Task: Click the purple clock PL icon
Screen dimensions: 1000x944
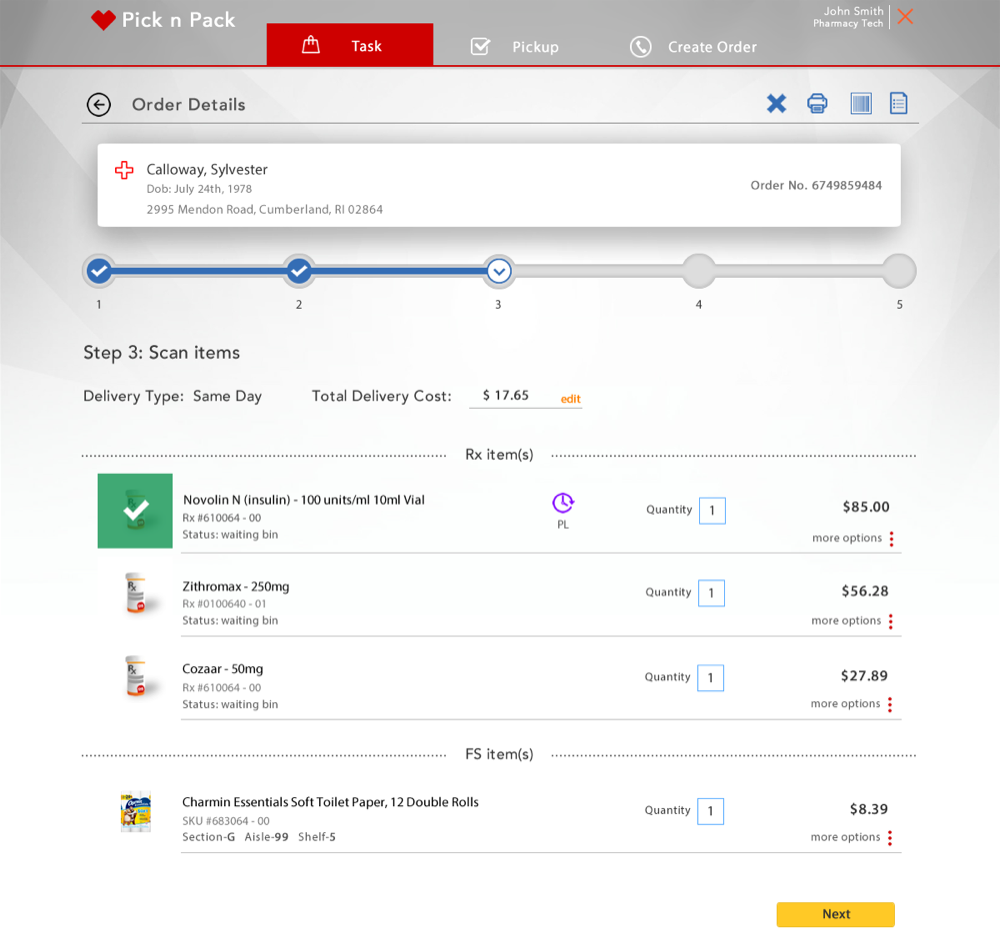Action: click(x=563, y=502)
